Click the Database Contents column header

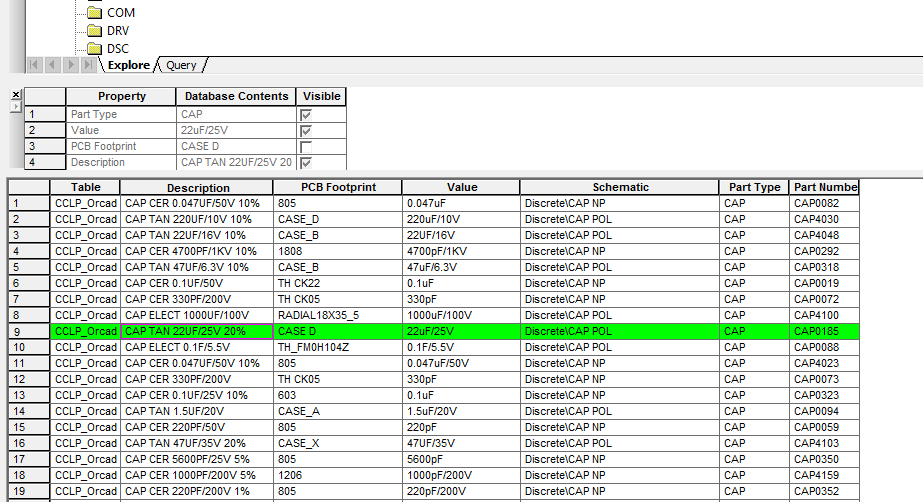(236, 97)
